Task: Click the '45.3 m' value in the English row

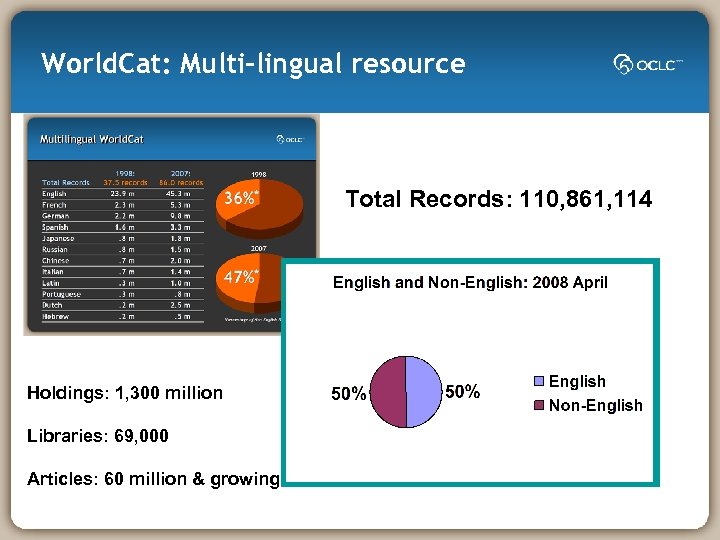Action: click(x=178, y=193)
